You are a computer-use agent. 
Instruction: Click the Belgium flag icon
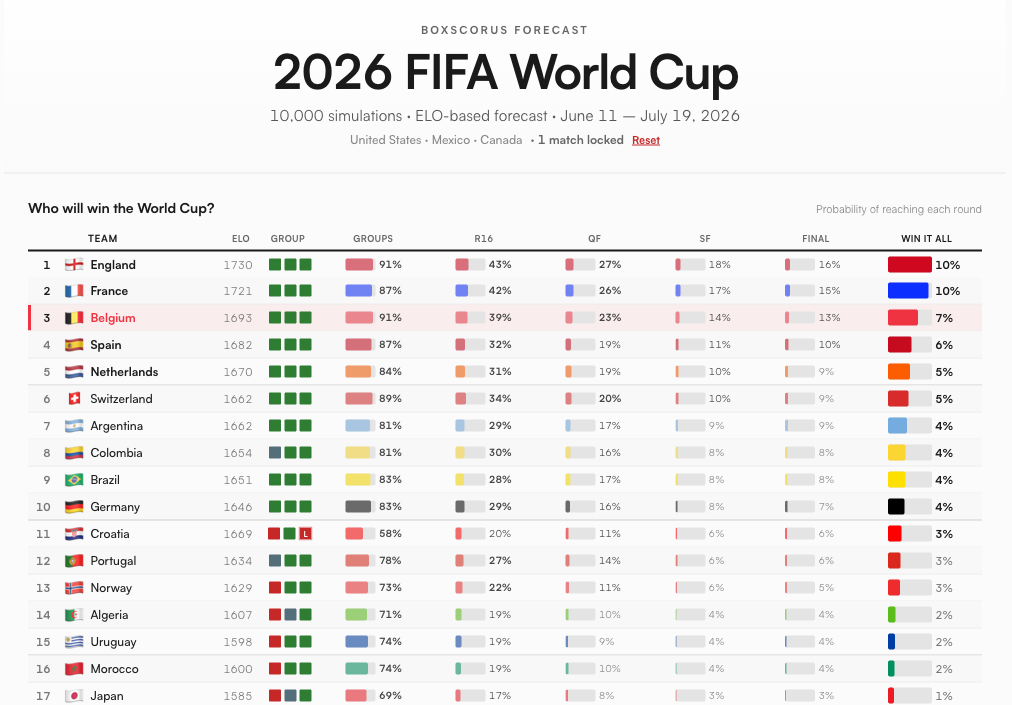click(73, 318)
